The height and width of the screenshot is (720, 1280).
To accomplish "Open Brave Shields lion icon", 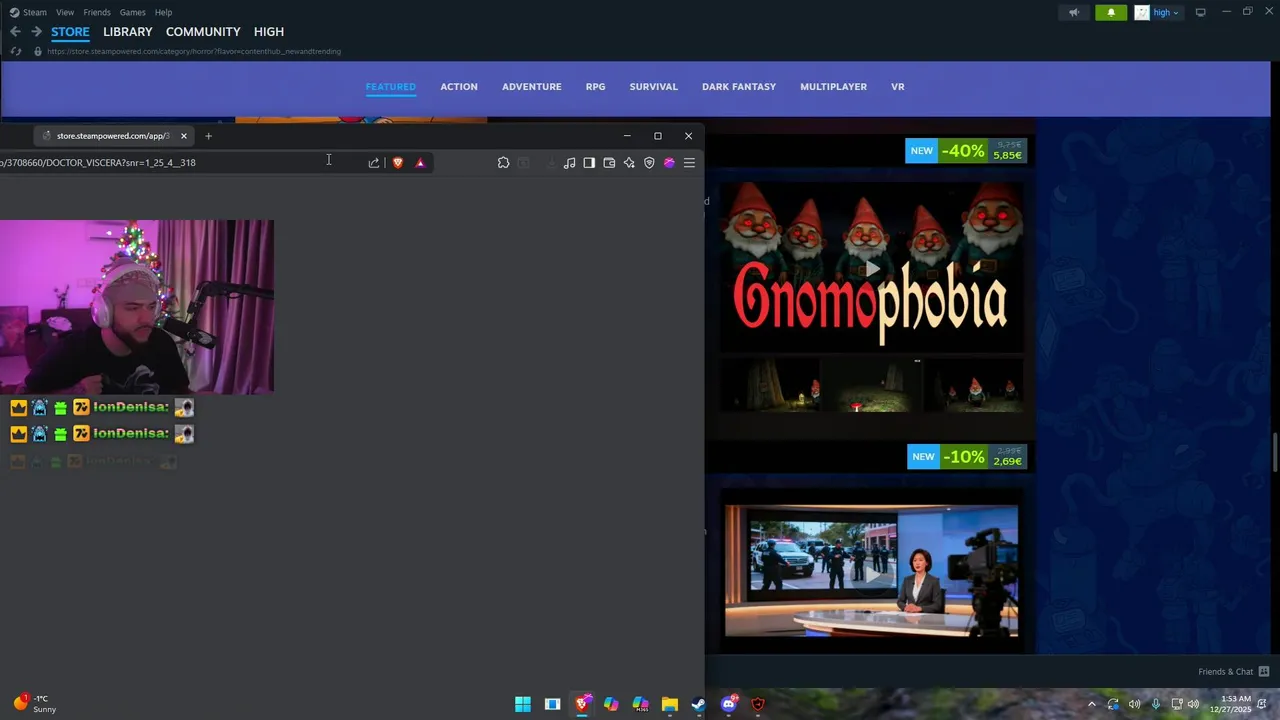I will [398, 163].
